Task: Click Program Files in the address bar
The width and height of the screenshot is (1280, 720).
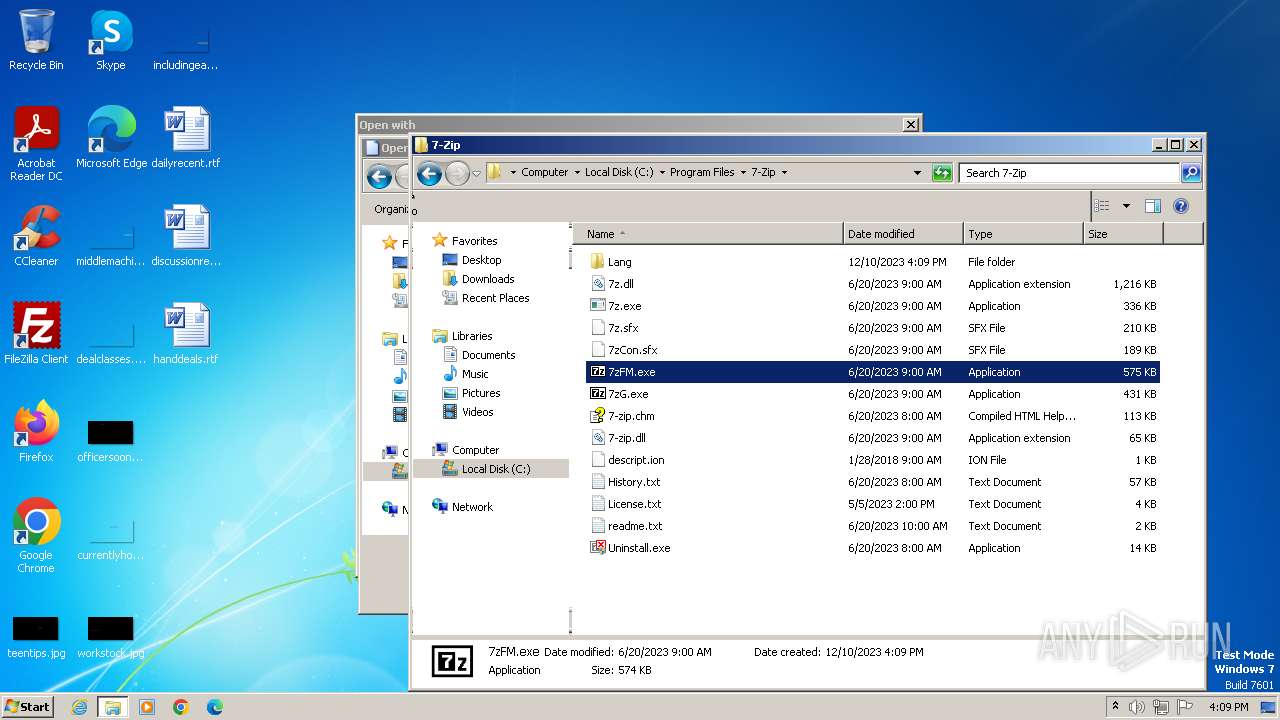Action: point(702,173)
